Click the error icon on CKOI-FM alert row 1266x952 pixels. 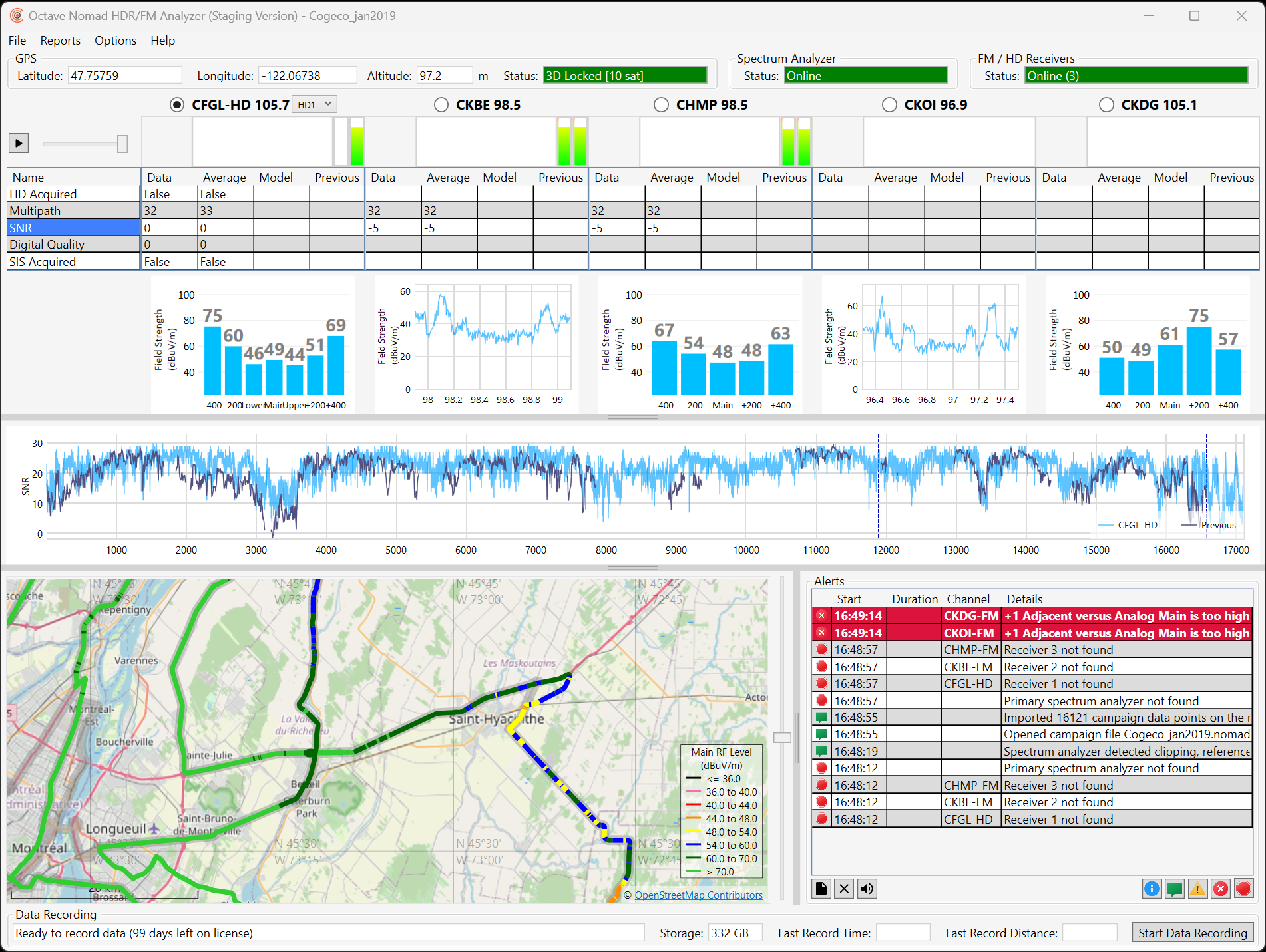tap(821, 633)
